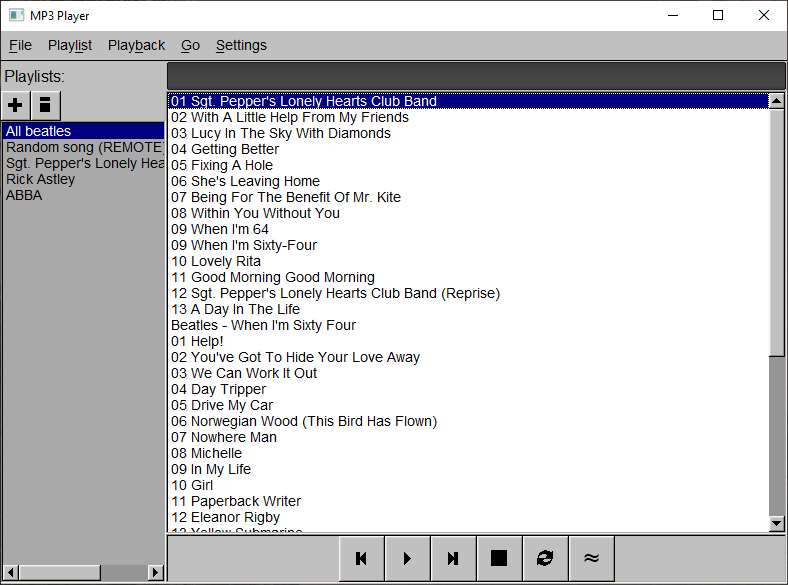Select 02 You've Got To Hide Your Love Away
The image size is (788, 585).
tap(468, 358)
